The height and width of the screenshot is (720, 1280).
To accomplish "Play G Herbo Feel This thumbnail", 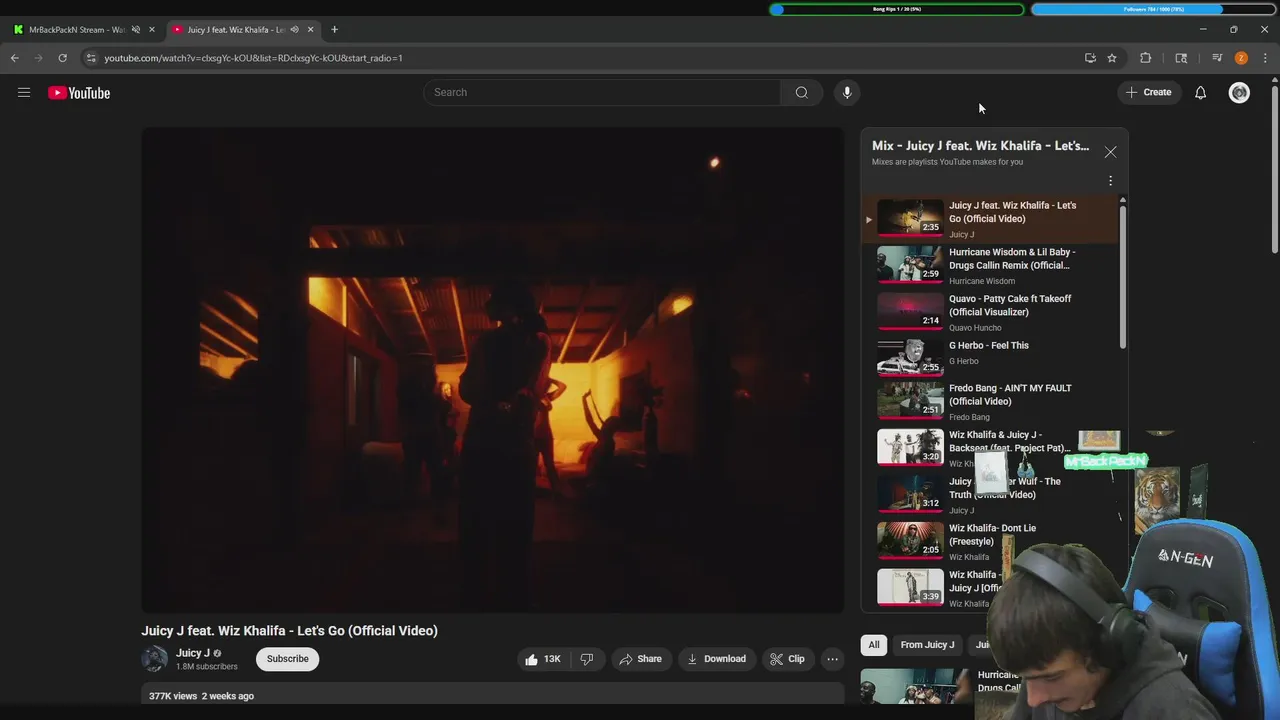I will pyautogui.click(x=910, y=357).
